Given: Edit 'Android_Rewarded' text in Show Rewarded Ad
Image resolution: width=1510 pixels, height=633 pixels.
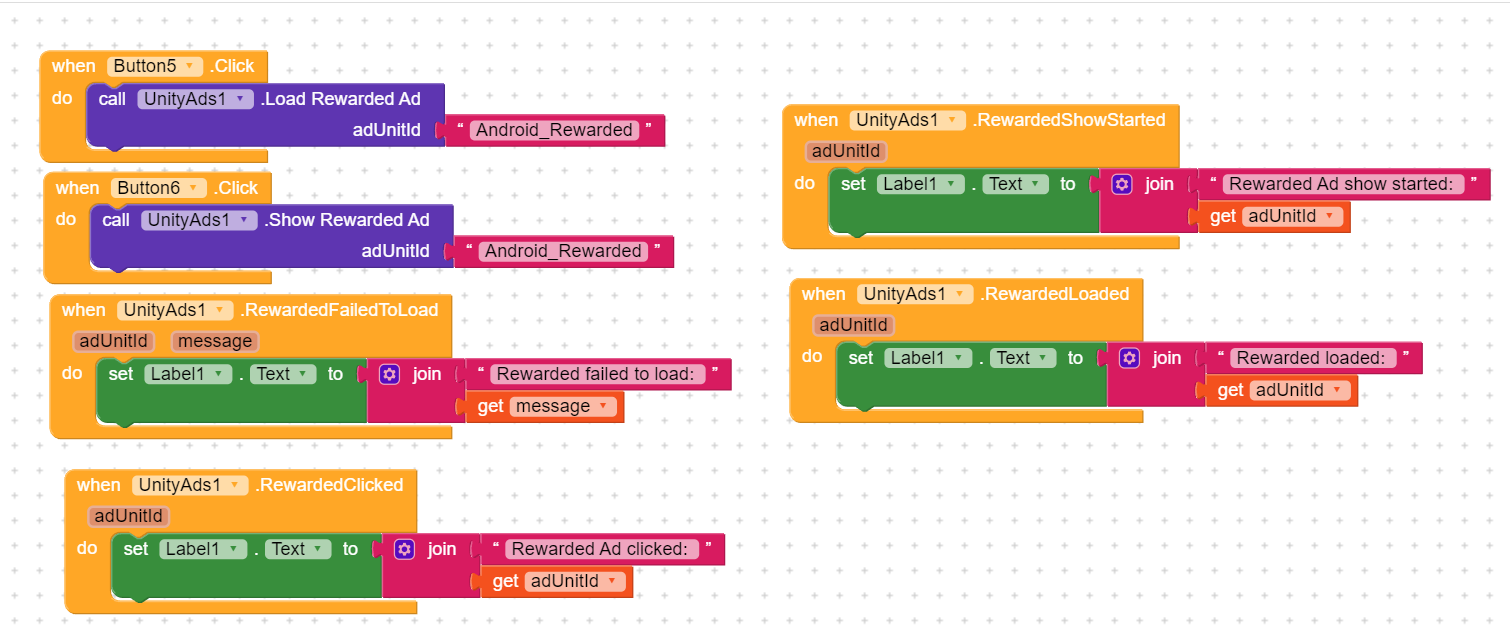Looking at the screenshot, I should (563, 251).
